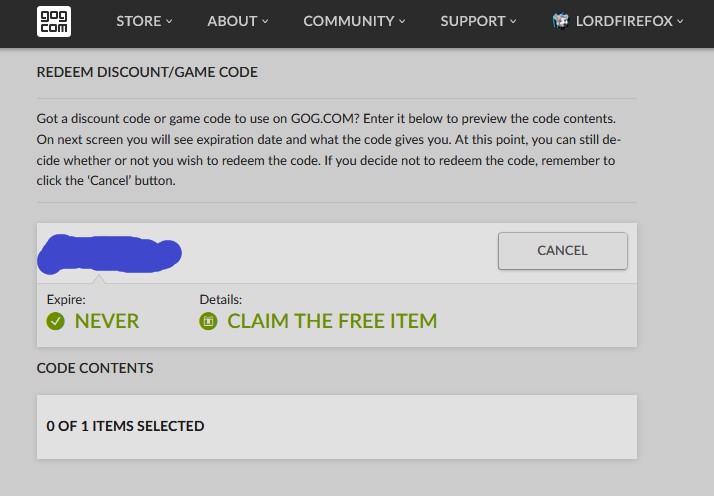Open the STORE menu
Screen dimensions: 714x496
pyautogui.click(x=144, y=21)
